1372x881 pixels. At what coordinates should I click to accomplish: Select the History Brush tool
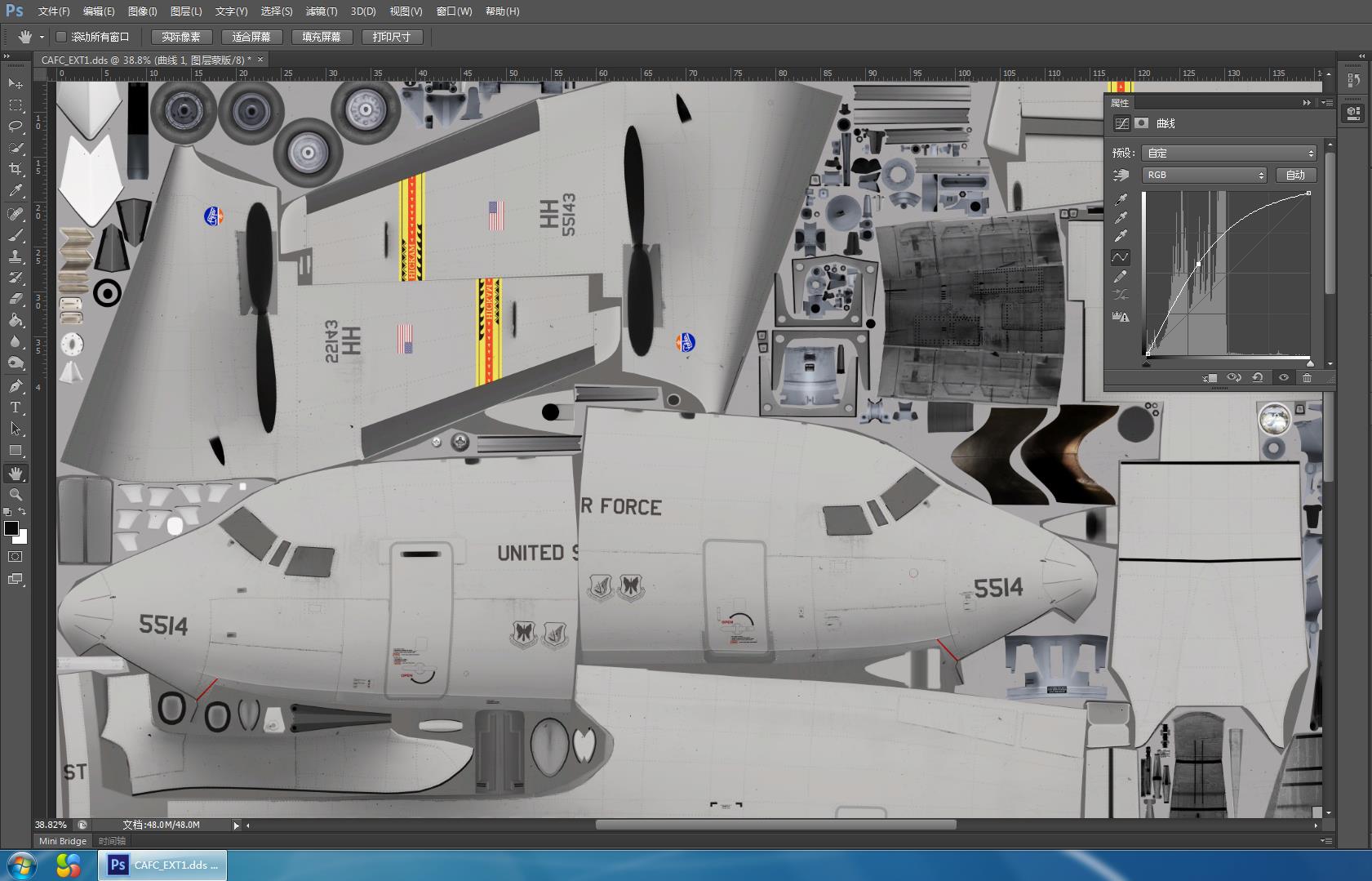click(16, 278)
